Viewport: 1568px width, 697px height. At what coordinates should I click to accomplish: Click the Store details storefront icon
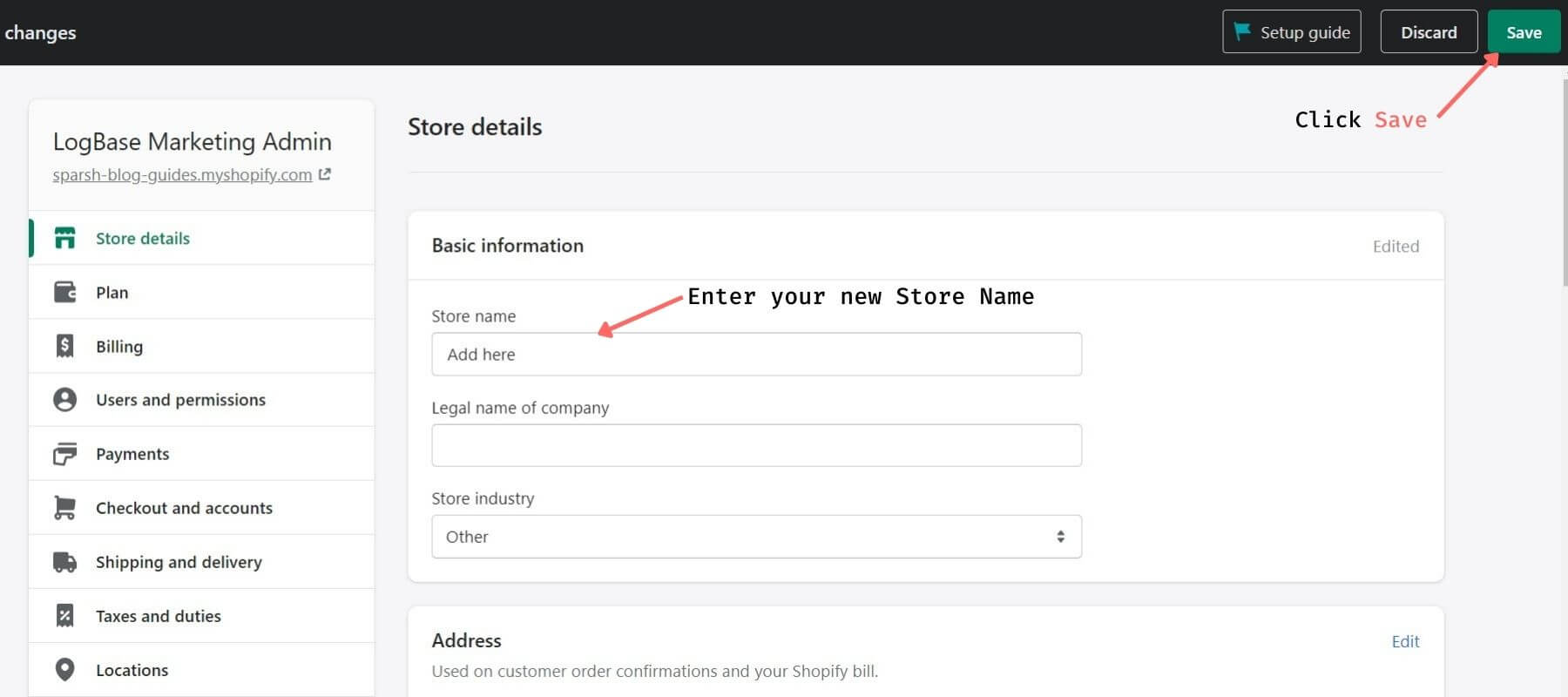click(x=64, y=238)
